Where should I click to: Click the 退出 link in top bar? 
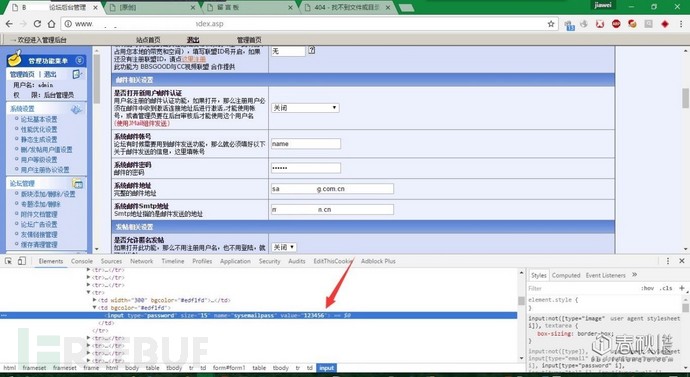[193, 40]
